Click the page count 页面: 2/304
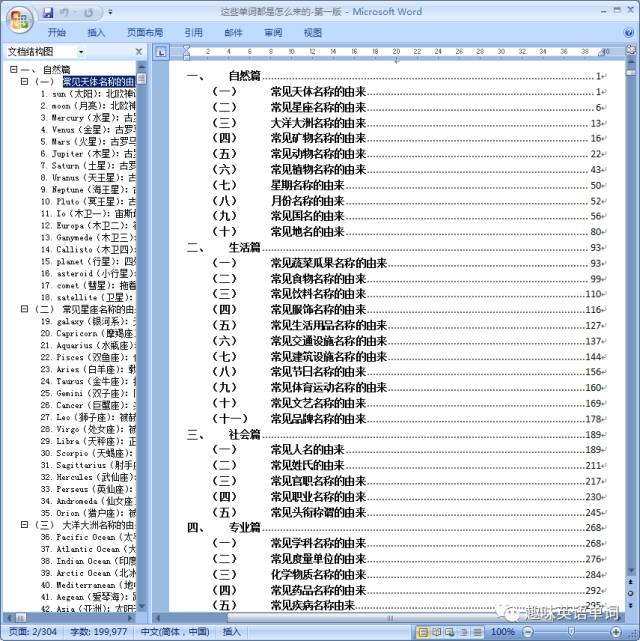Viewport: 640px width, 641px height. (x=33, y=632)
